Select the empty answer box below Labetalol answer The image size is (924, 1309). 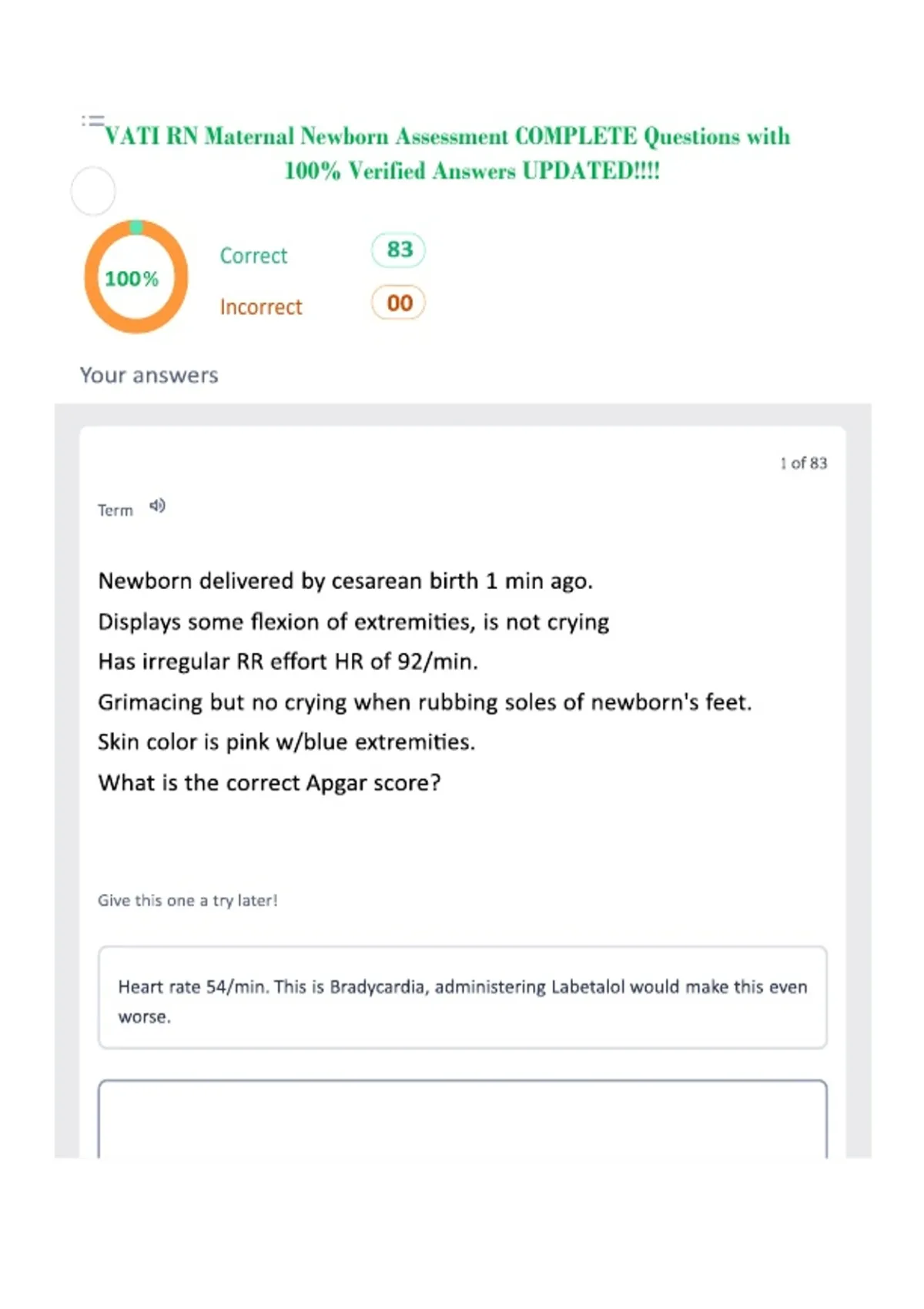click(x=463, y=1119)
